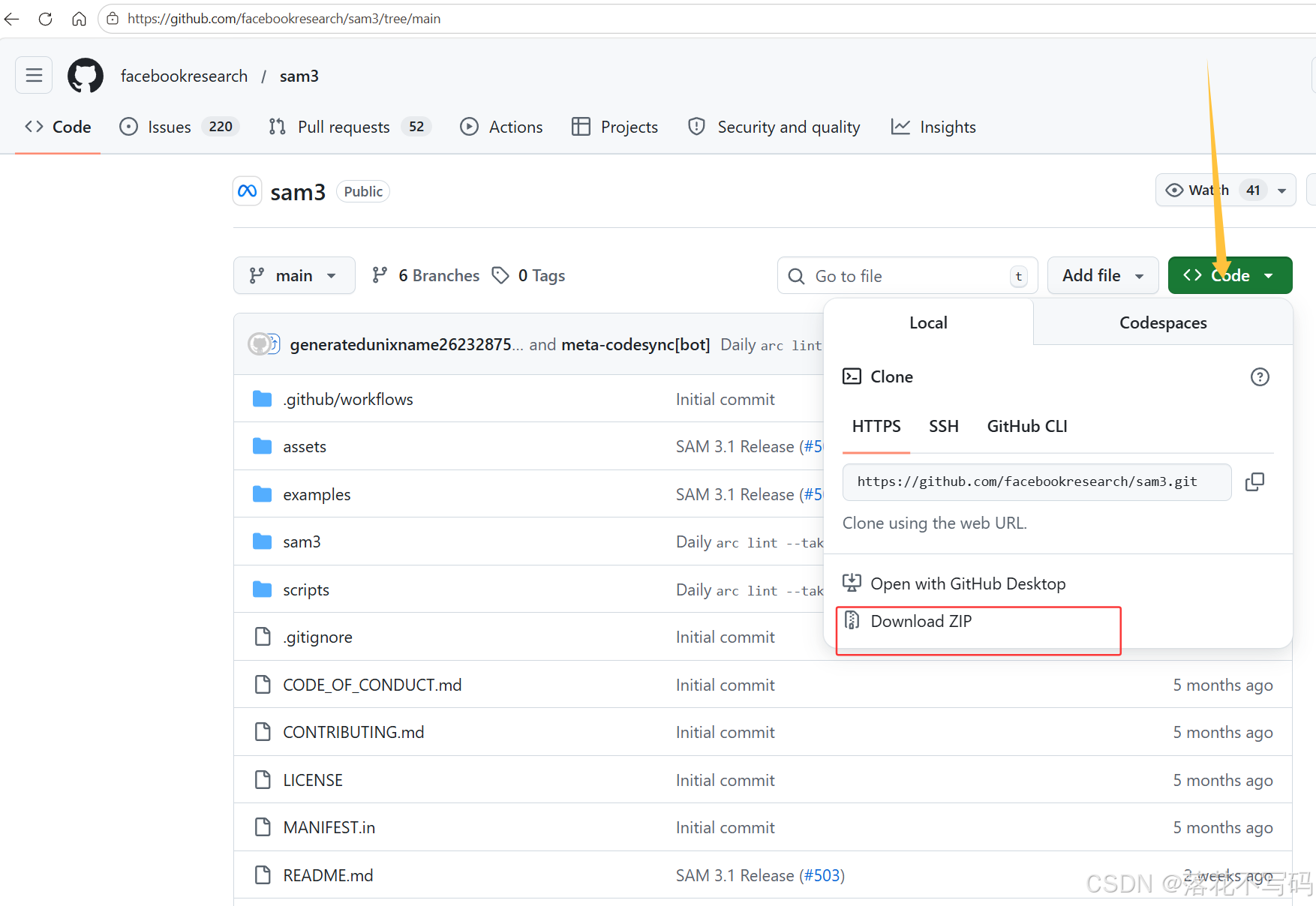Open CONTRIBUTING.md file
This screenshot has height=906, width=1316.
click(x=353, y=732)
